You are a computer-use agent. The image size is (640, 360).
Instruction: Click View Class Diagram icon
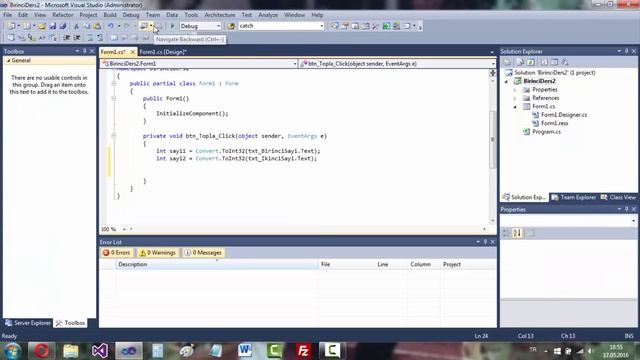565,62
